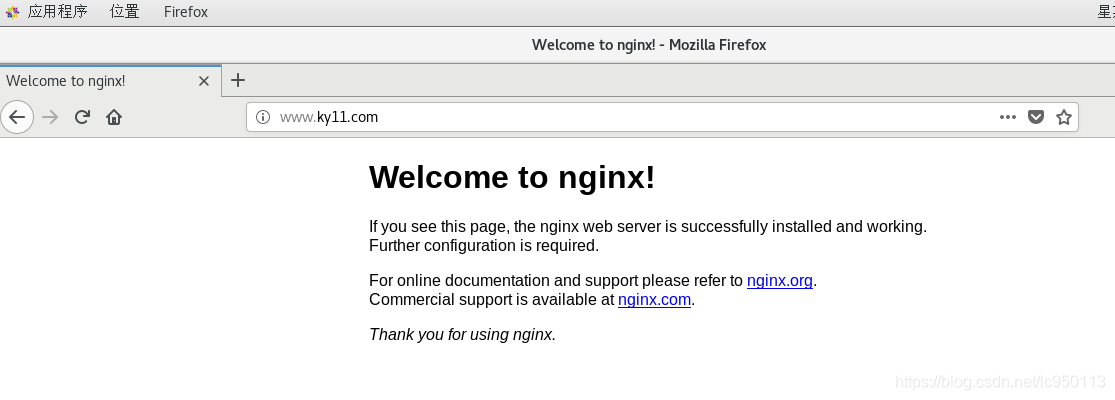This screenshot has width=1115, height=400.
Task: Click the window title Welcome to nginx! - Mozilla Firefox
Action: tap(649, 45)
